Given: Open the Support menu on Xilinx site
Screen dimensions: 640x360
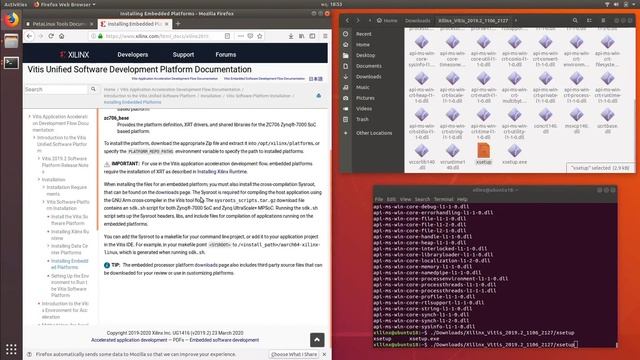Looking at the screenshot, I should coord(183,54).
